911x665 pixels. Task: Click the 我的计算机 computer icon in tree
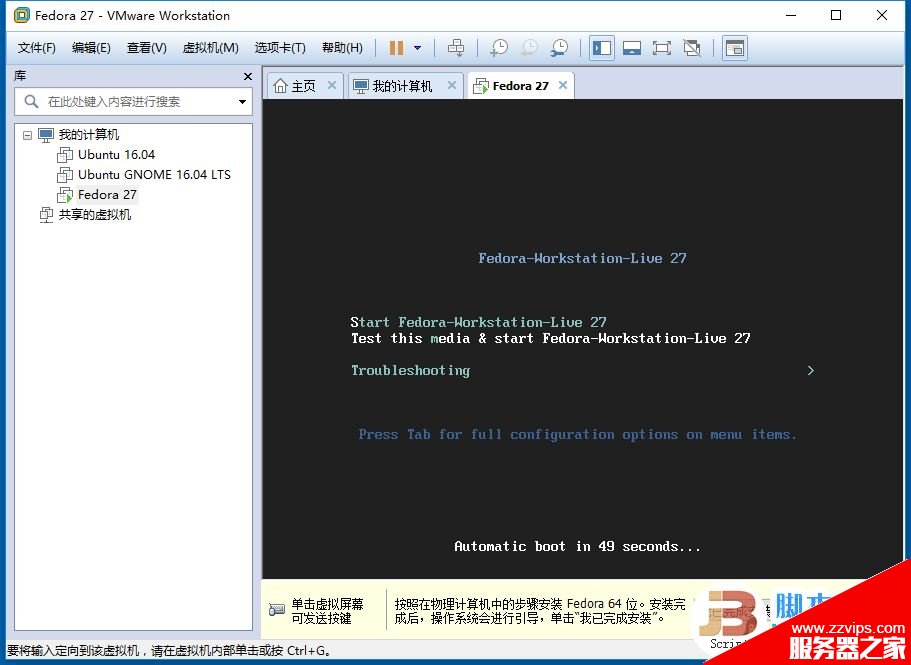46,135
